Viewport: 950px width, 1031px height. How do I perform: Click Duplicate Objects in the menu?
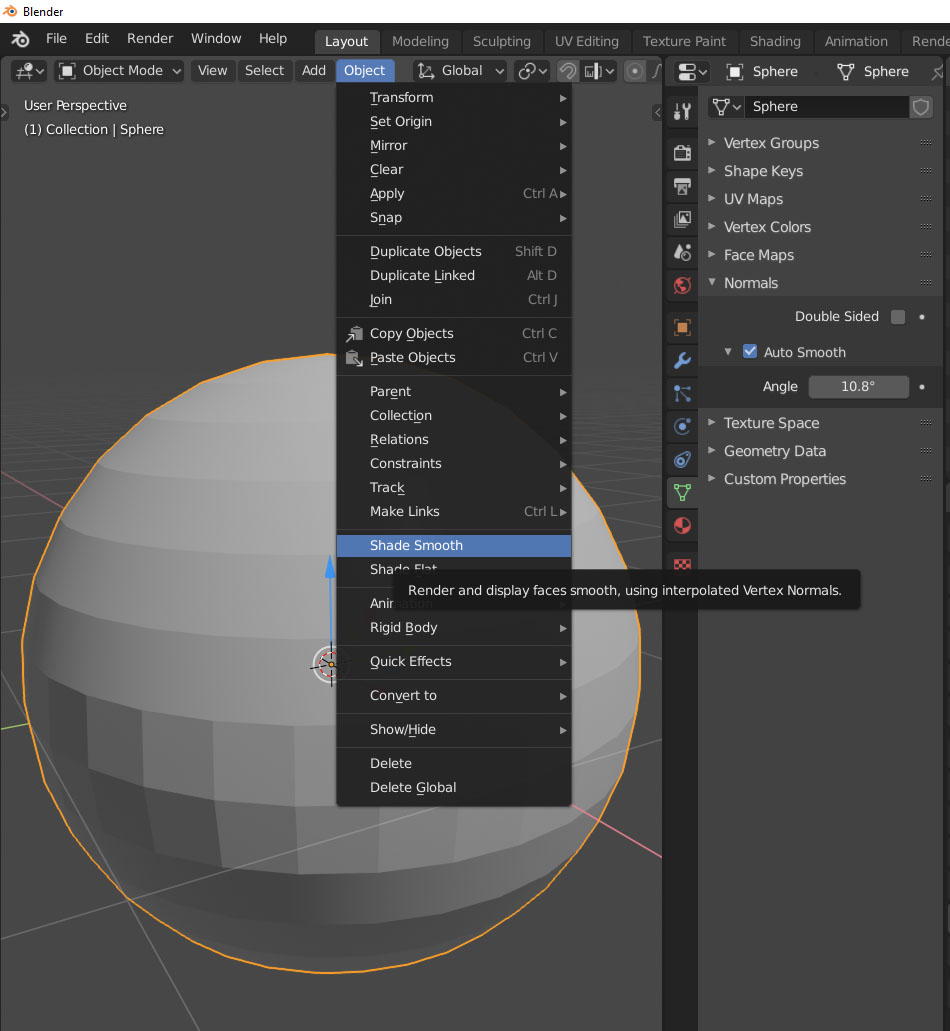426,251
